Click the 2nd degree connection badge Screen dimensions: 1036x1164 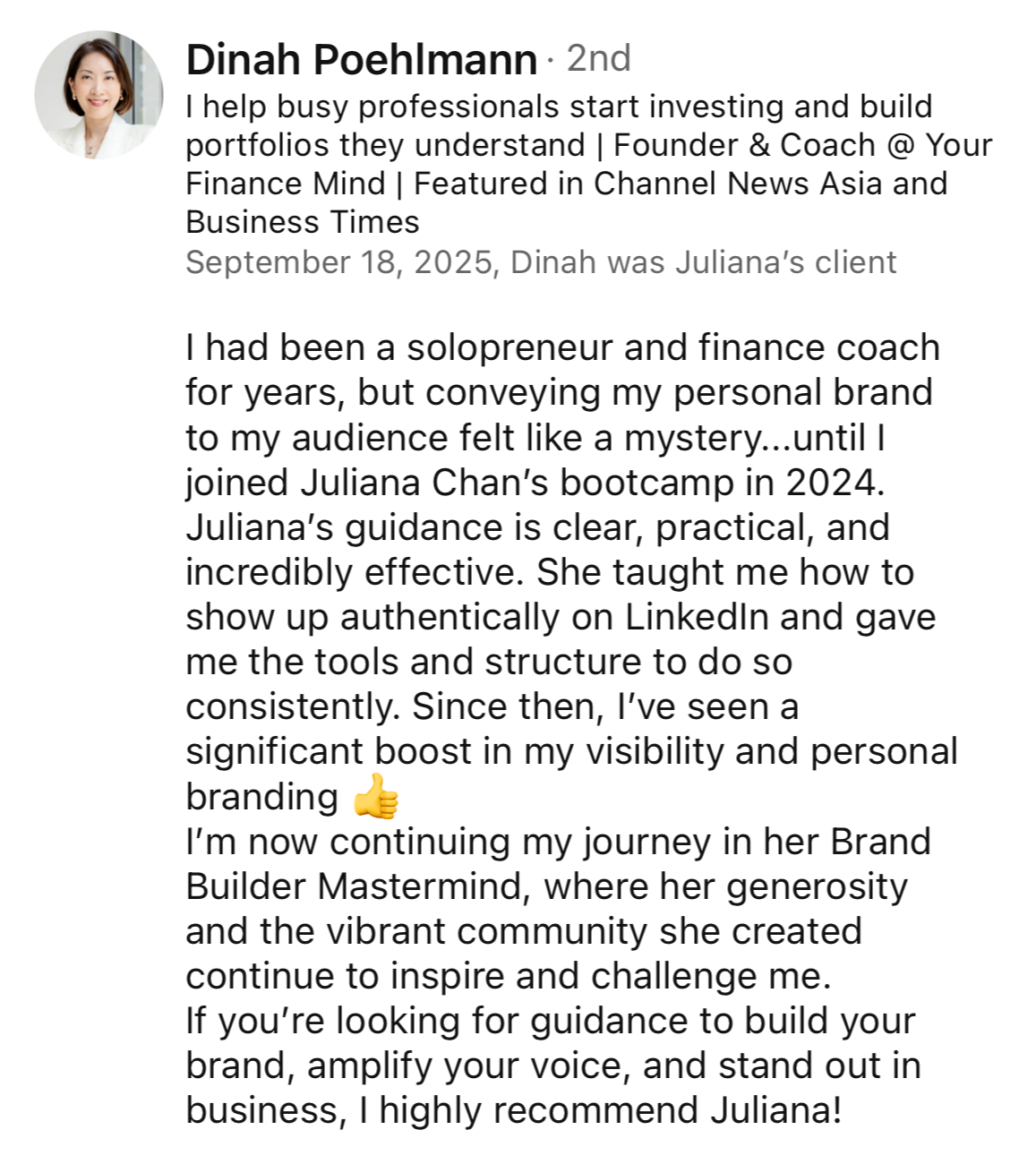point(599,58)
